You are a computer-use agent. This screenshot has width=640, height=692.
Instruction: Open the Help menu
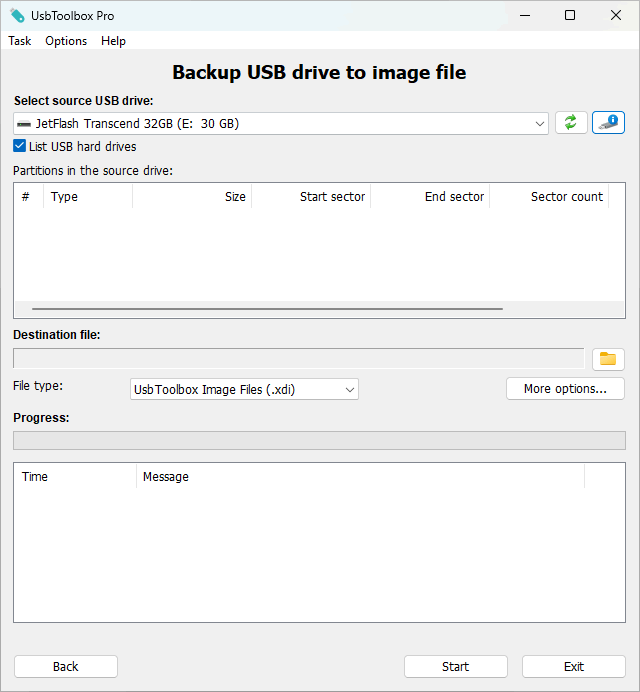(113, 41)
